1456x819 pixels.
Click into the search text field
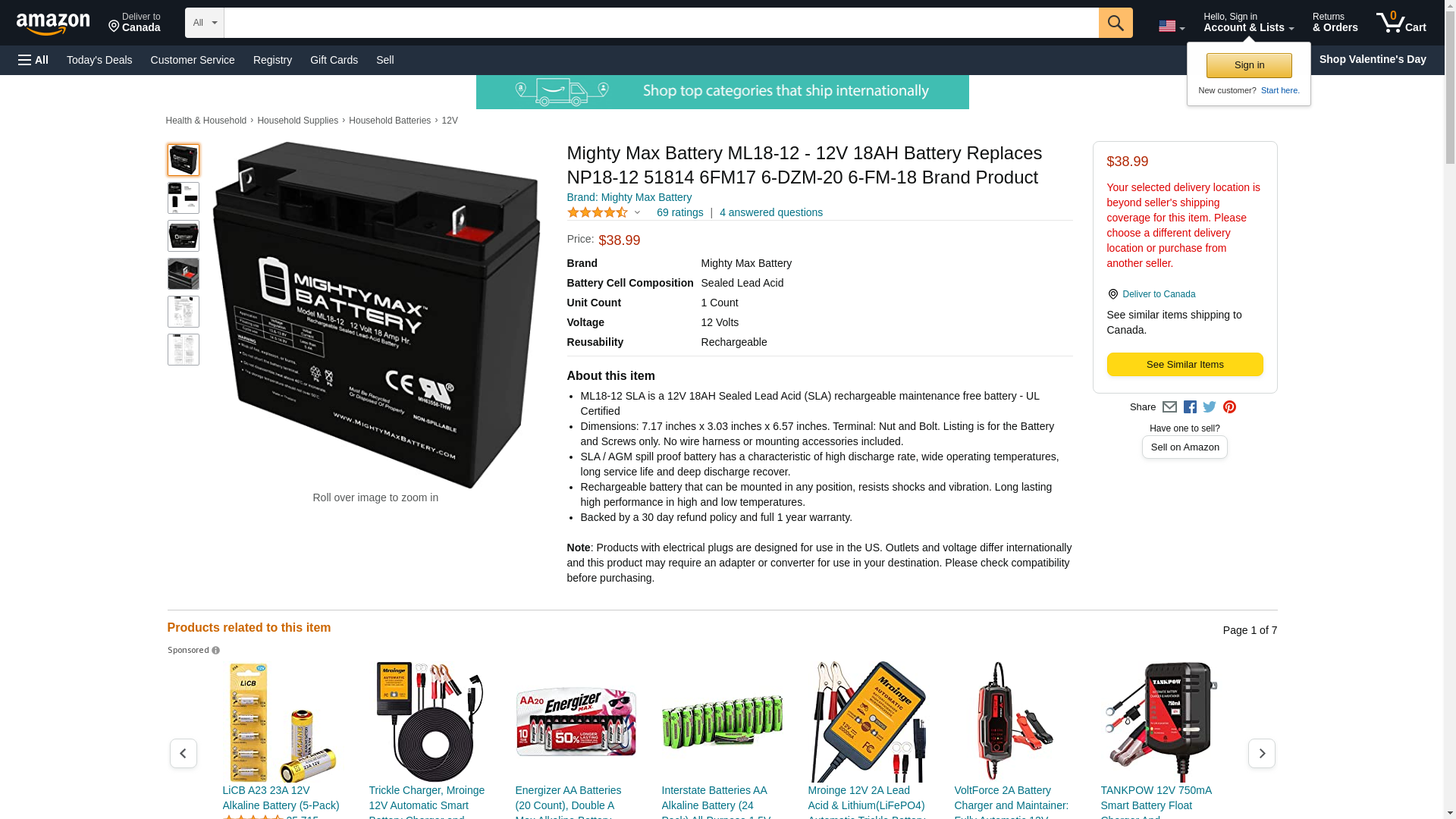click(661, 23)
